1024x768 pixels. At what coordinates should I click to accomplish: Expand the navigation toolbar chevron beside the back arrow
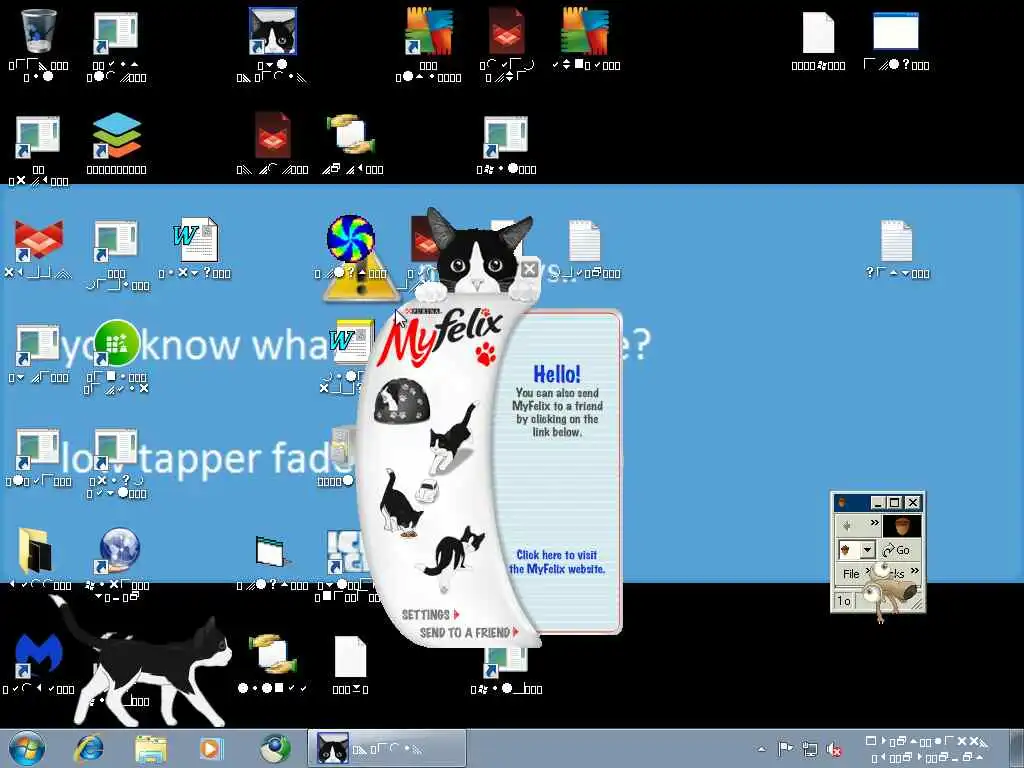coord(874,523)
